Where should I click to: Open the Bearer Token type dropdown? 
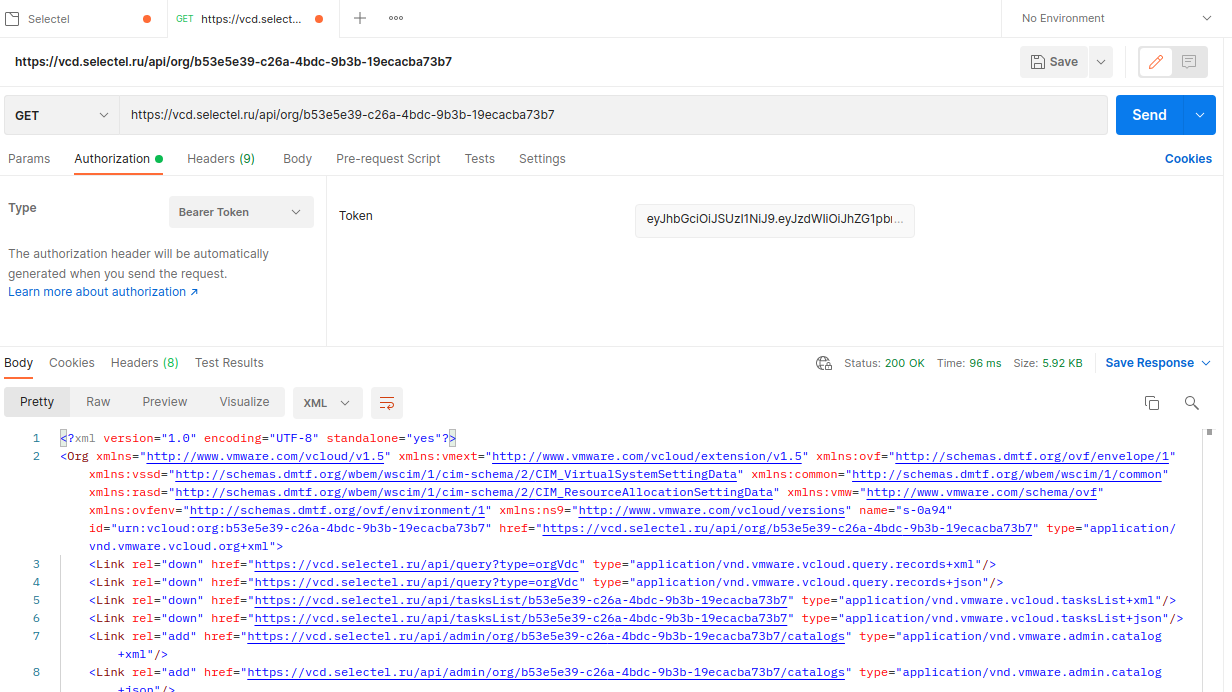[x=241, y=212]
